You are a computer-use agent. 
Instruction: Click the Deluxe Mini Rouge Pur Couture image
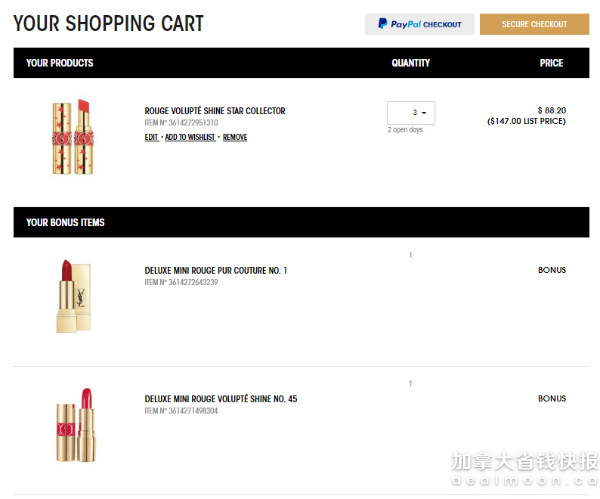tap(73, 295)
